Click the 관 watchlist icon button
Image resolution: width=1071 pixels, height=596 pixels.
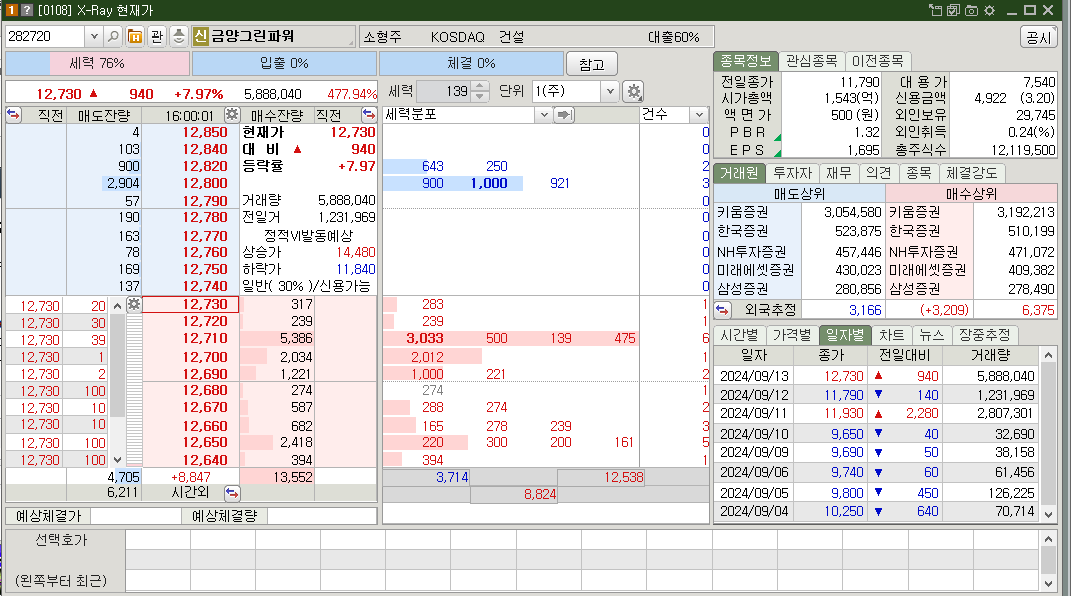coord(157,36)
